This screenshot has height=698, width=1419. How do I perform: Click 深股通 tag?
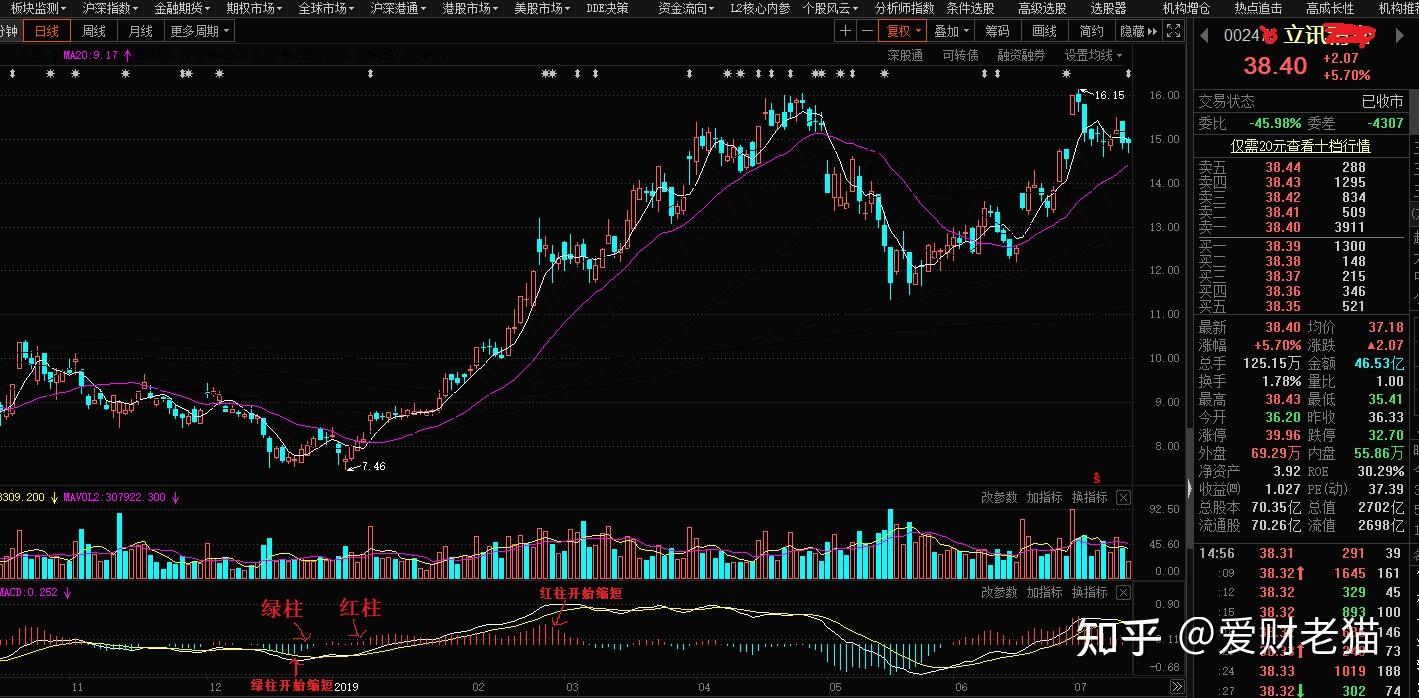click(905, 55)
